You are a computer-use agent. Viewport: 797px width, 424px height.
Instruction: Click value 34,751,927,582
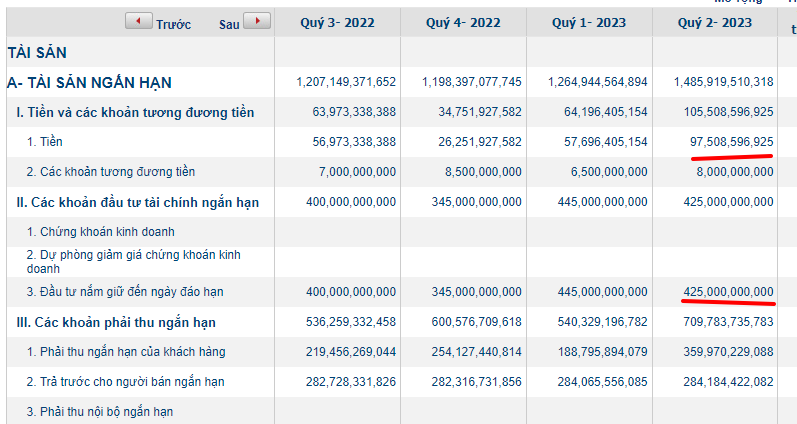480,112
